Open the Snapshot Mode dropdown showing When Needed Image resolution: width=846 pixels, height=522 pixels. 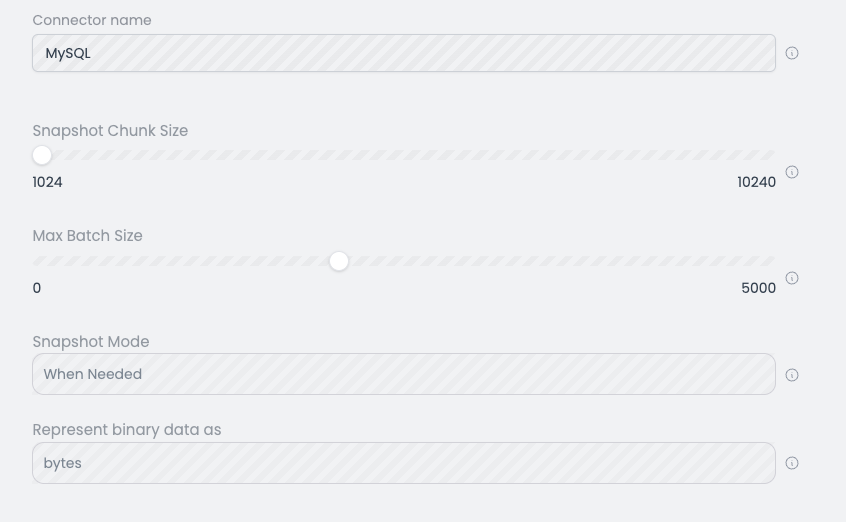tap(404, 374)
